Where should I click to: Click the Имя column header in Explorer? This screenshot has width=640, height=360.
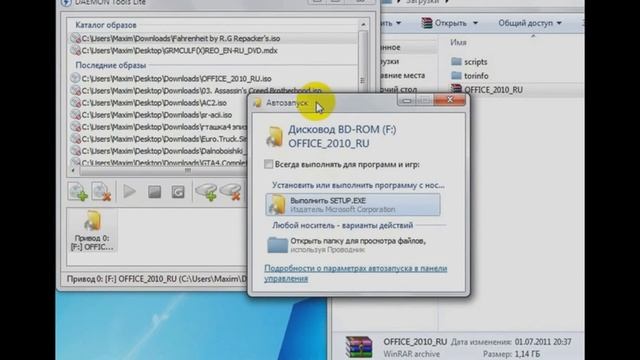[x=458, y=42]
